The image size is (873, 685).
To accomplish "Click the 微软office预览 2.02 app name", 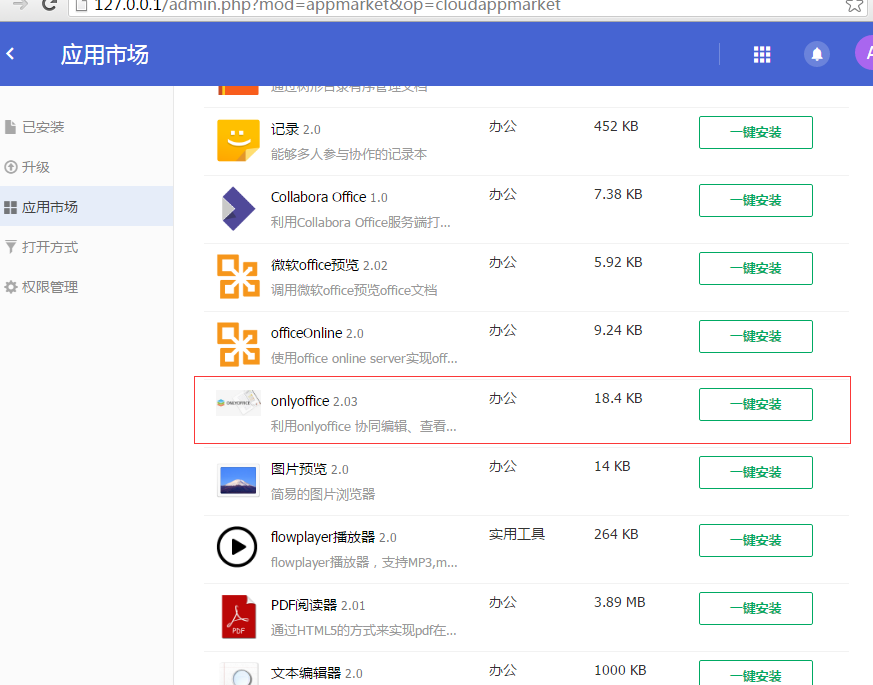I will [329, 265].
